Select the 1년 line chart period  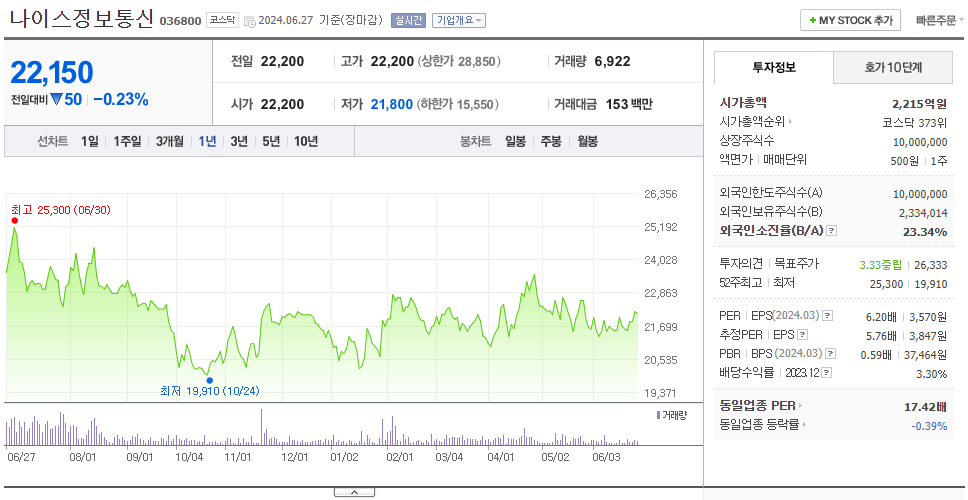(207, 141)
